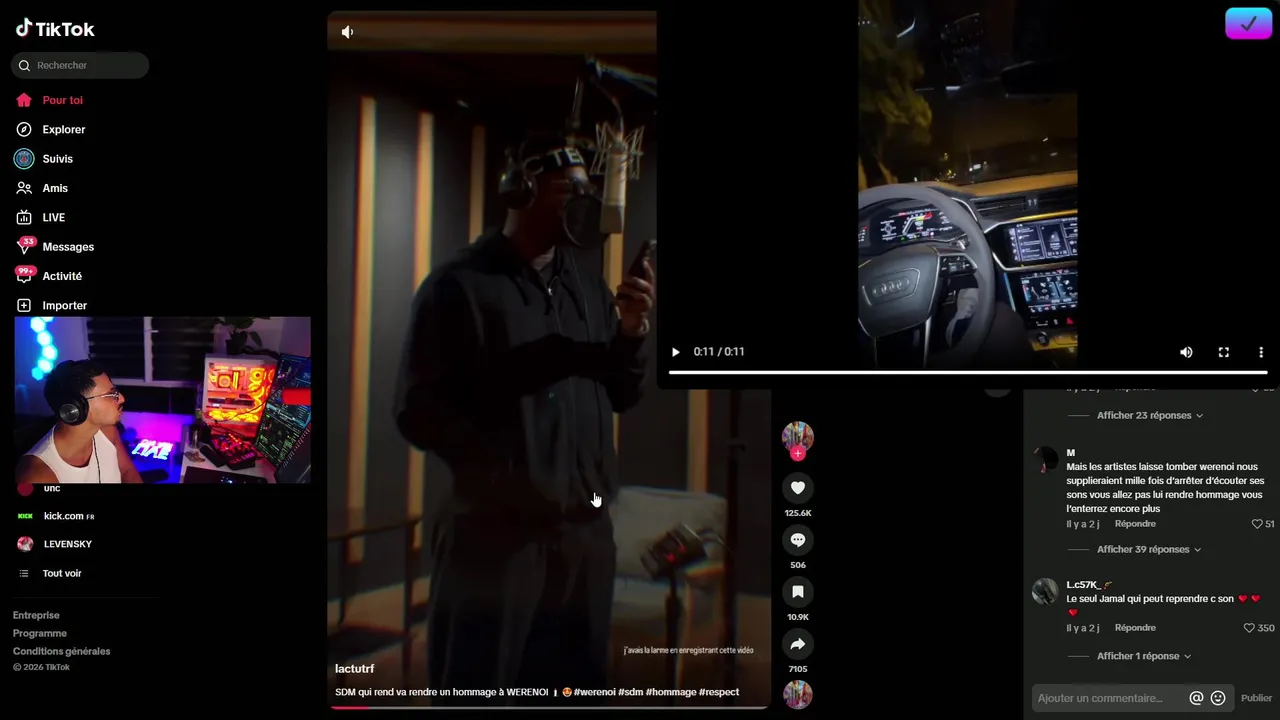Image resolution: width=1280 pixels, height=720 pixels.
Task: Click the M commenter username
Action: (x=1071, y=453)
